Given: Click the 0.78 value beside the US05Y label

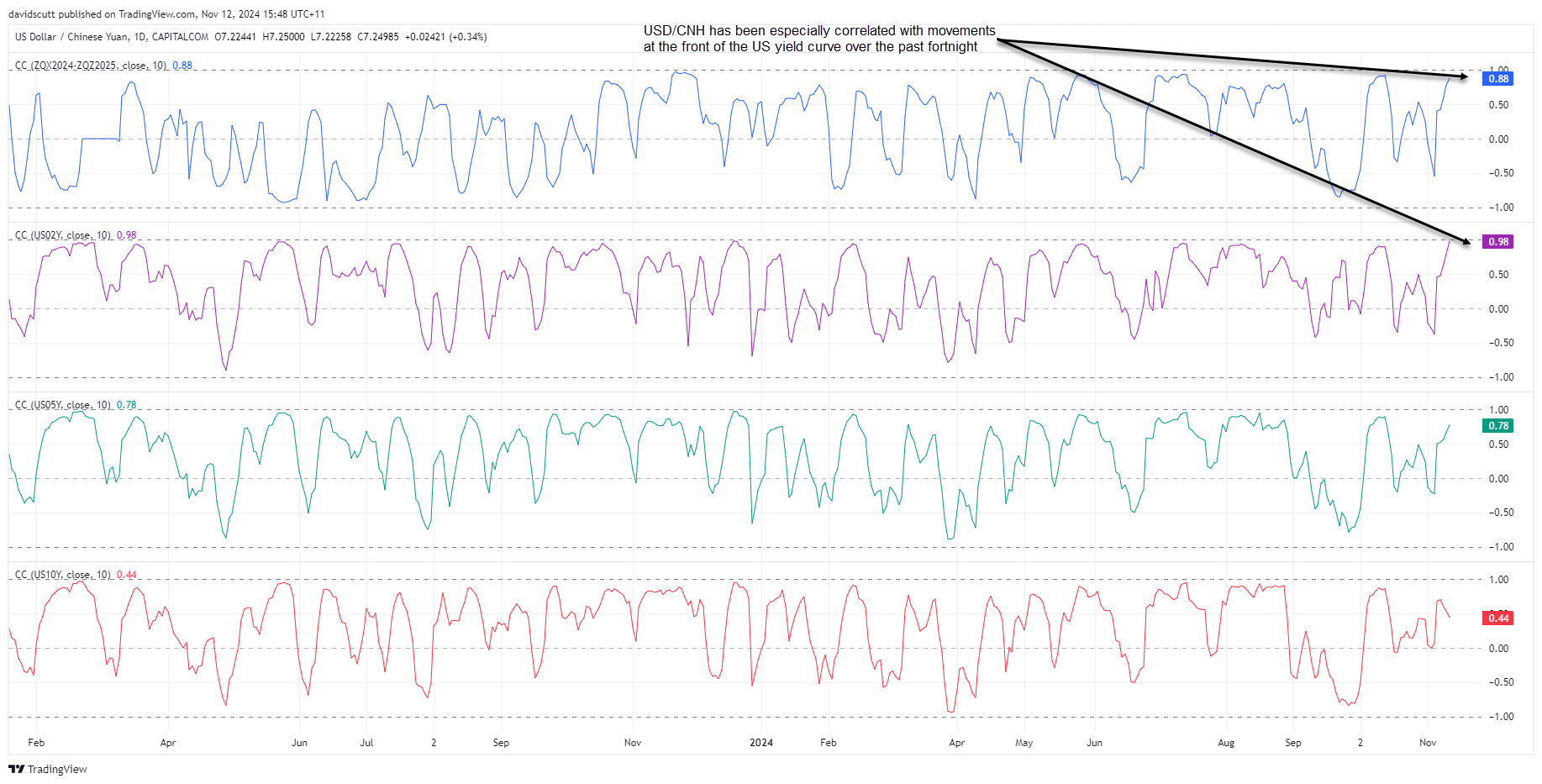Looking at the screenshot, I should click(127, 405).
